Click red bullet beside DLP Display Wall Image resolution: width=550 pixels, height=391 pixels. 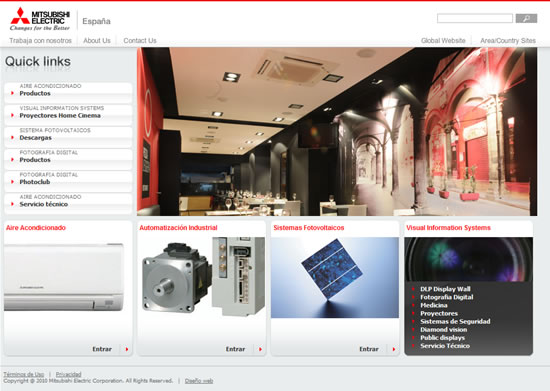[x=413, y=289]
